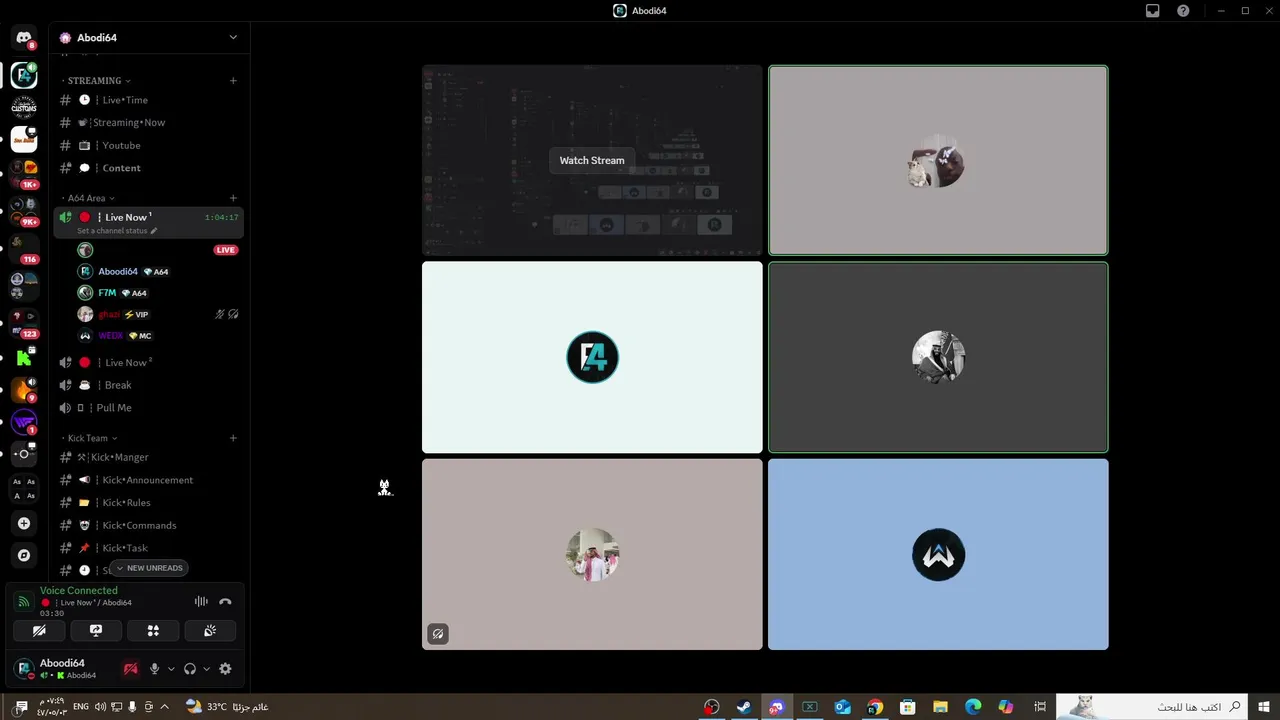Open the Content channel
The height and width of the screenshot is (720, 1280).
point(149,168)
